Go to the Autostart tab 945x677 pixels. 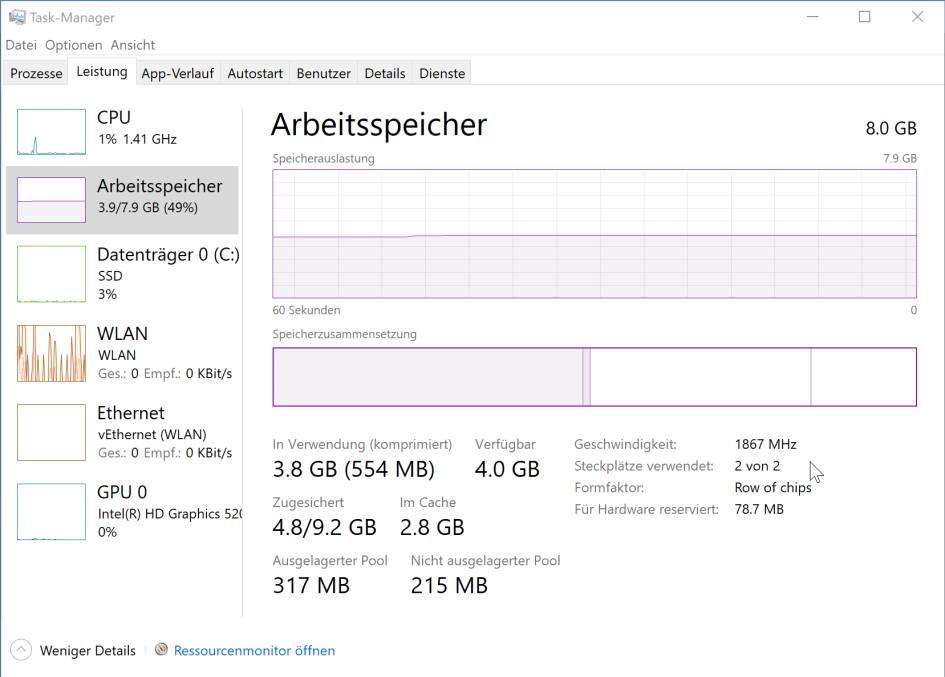point(255,73)
